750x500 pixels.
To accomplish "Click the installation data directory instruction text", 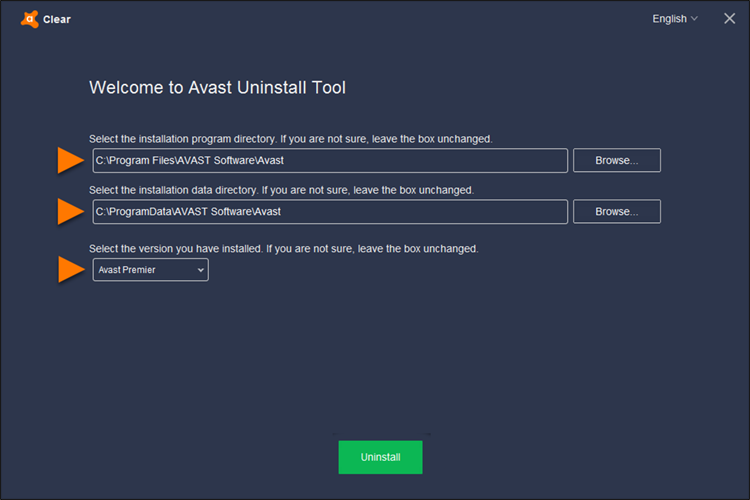I will (280, 189).
